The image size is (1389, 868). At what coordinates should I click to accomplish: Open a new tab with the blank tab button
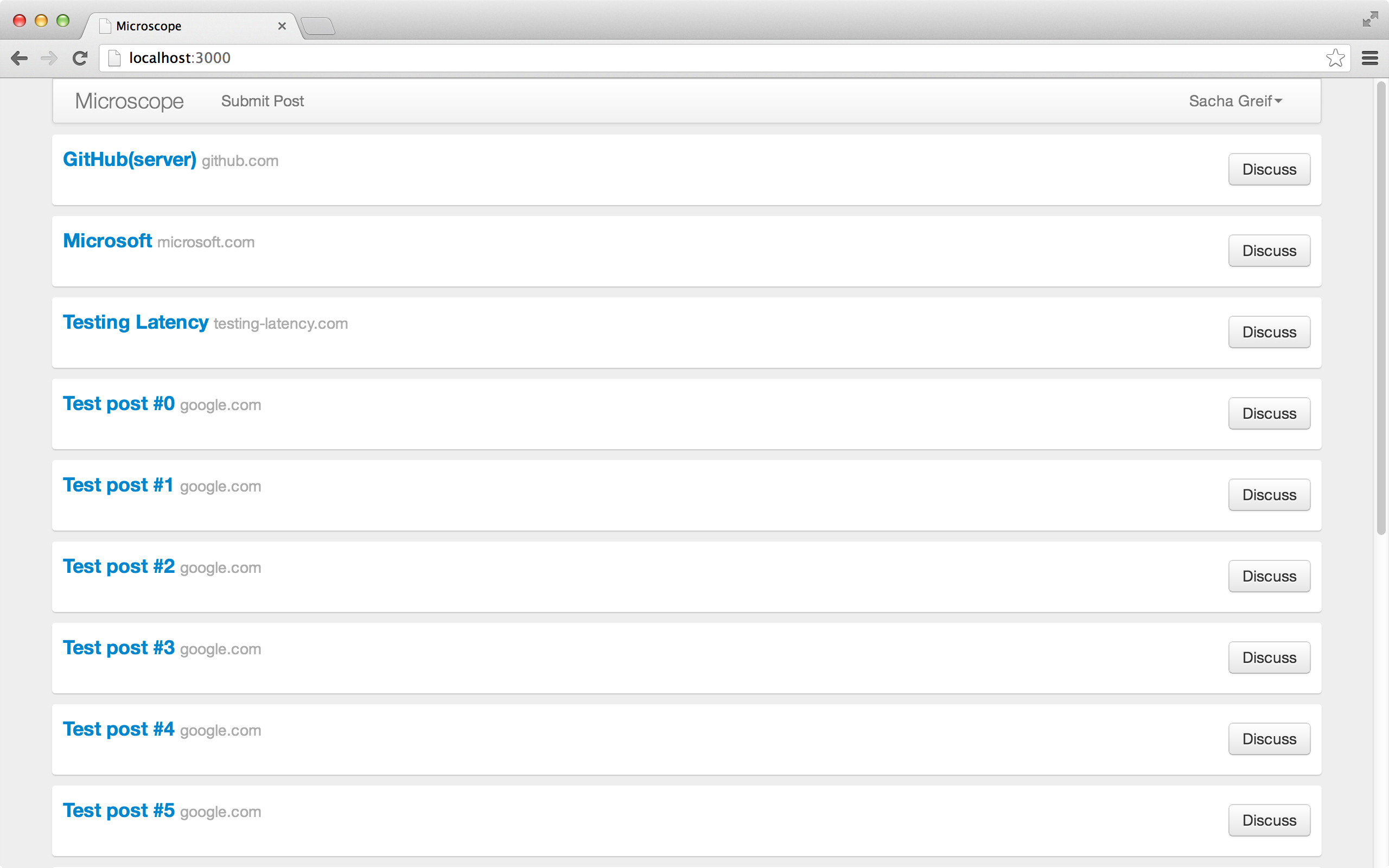click(x=318, y=26)
